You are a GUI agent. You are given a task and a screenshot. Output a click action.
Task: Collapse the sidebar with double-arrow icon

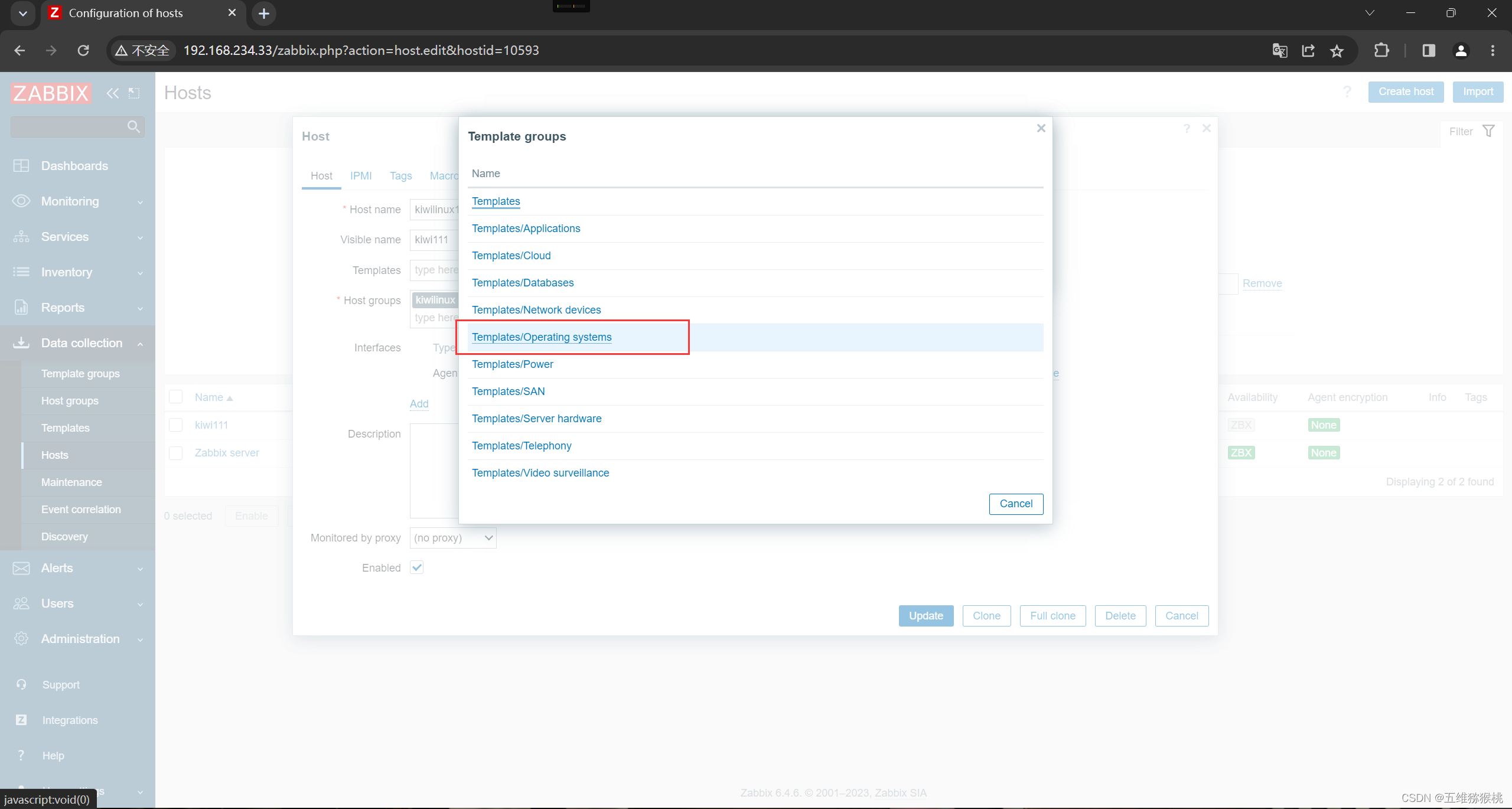pyautogui.click(x=112, y=93)
